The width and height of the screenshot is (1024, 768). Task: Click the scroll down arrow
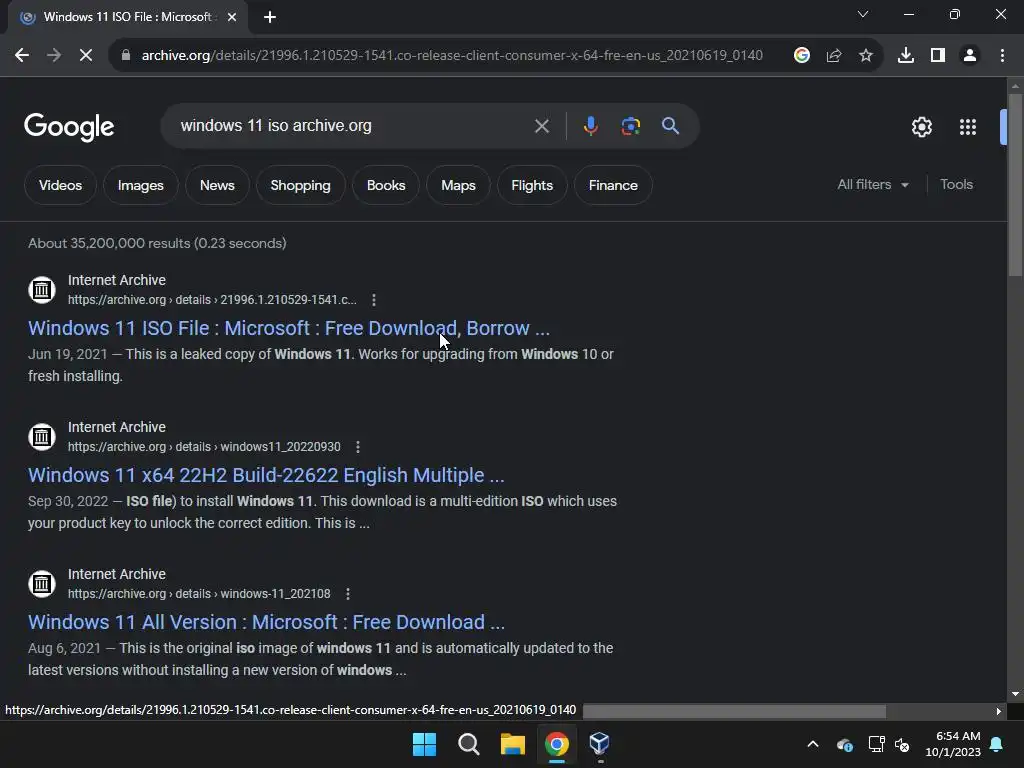tap(1015, 694)
